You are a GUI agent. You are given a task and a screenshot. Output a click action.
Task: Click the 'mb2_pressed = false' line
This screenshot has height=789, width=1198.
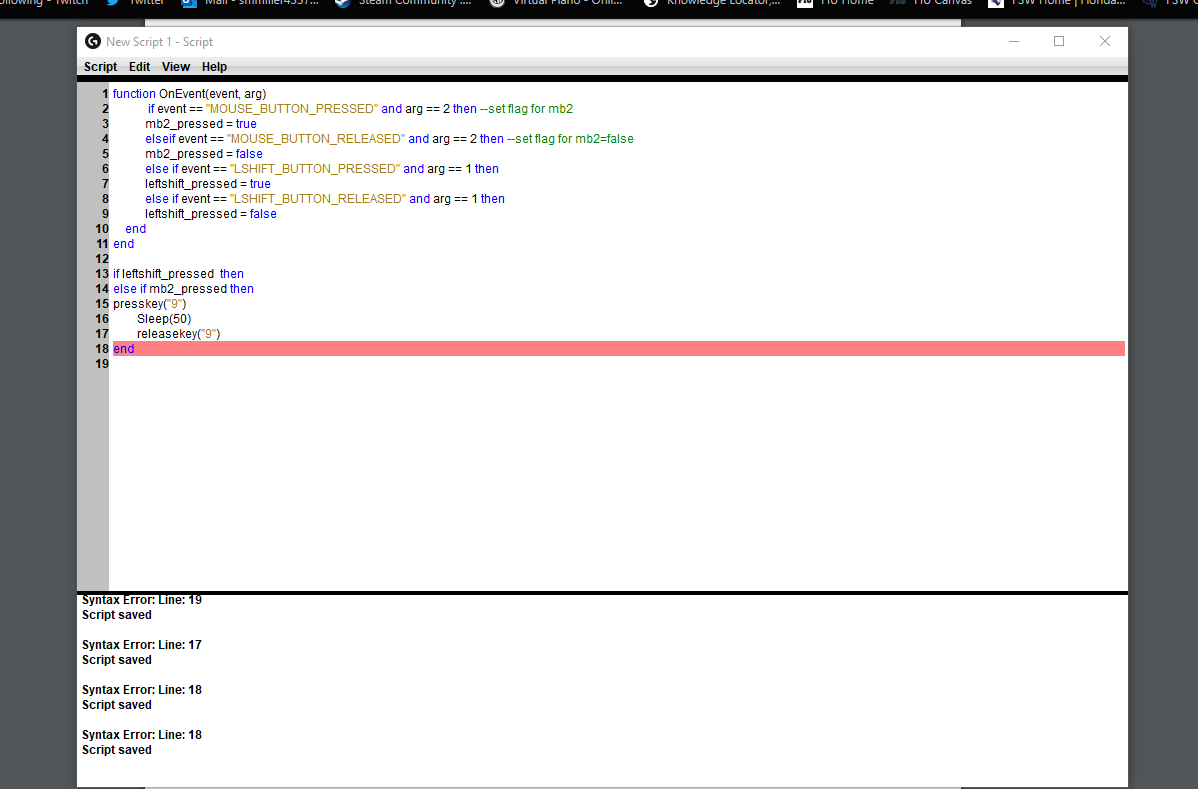[x=204, y=154]
